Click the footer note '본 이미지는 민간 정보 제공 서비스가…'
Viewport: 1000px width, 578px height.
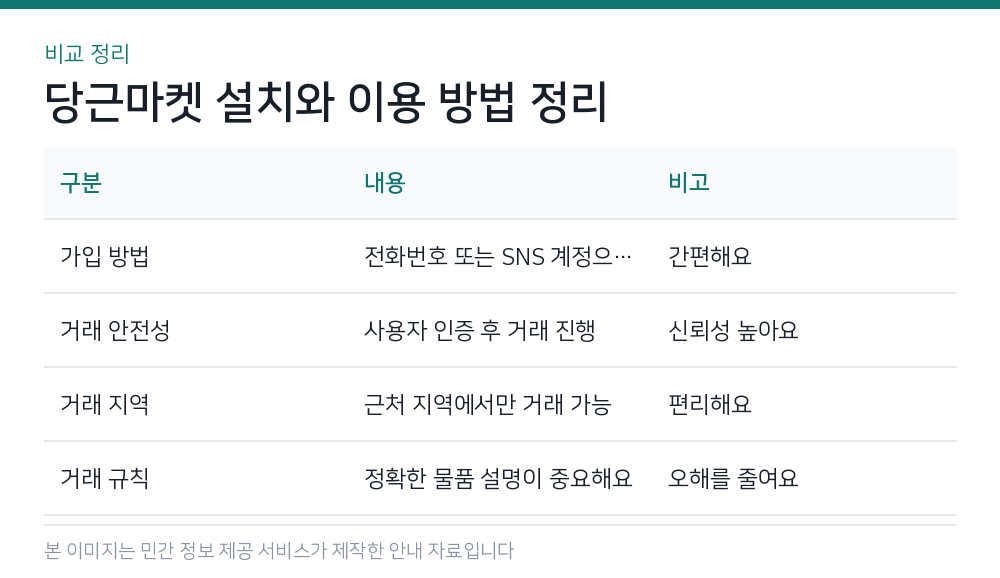coord(279,551)
